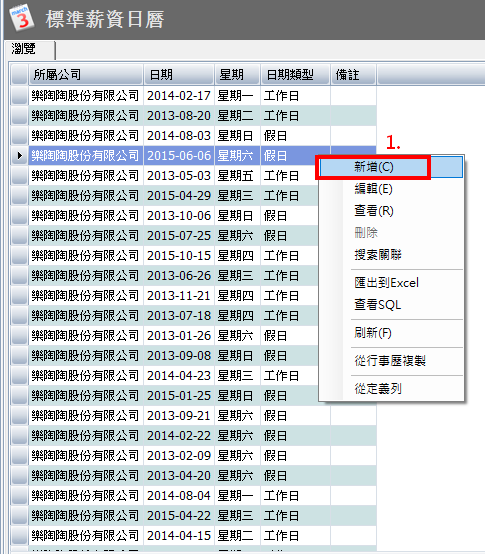Sort by the 日期類型 column header

tap(295, 75)
